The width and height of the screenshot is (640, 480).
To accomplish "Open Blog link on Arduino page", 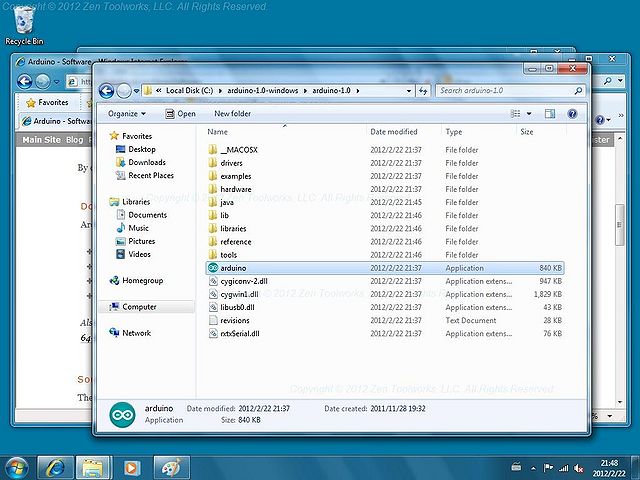I will (x=74, y=140).
